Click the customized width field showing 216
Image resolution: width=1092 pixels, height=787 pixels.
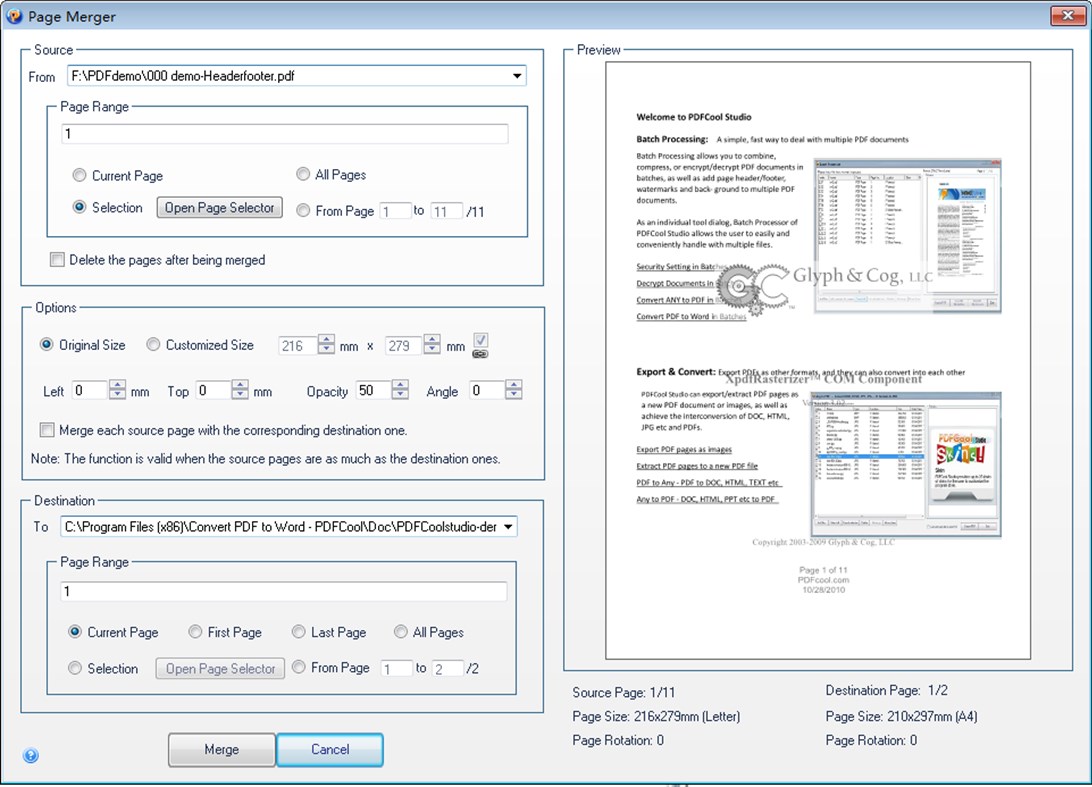(x=298, y=345)
